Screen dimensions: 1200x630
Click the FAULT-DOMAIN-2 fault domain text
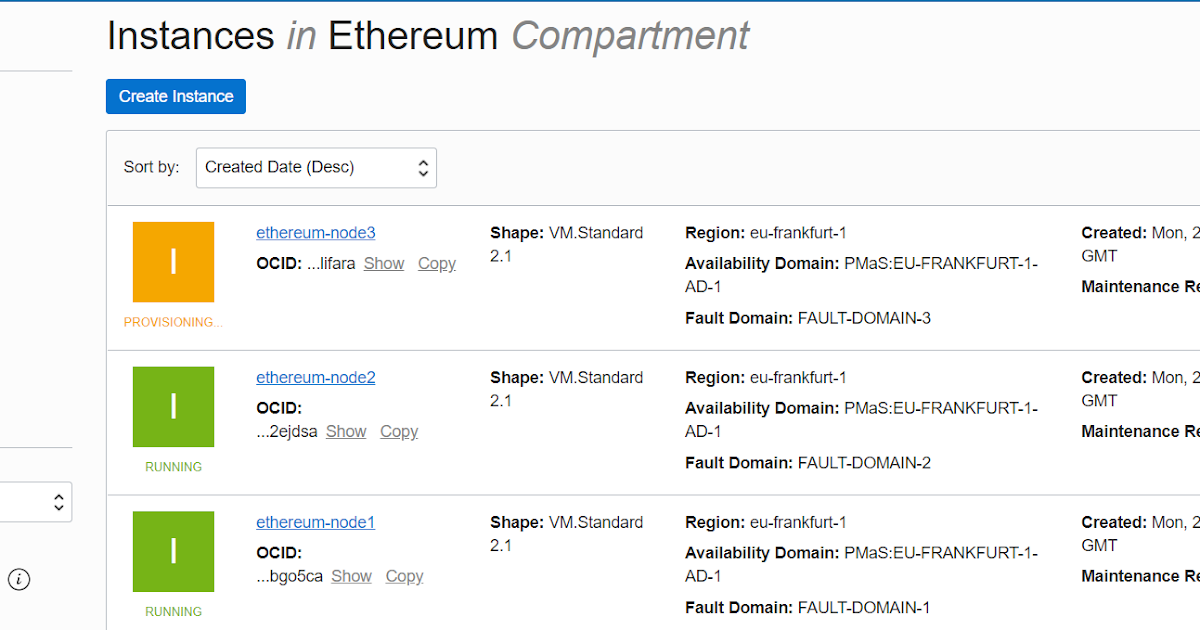coord(864,463)
